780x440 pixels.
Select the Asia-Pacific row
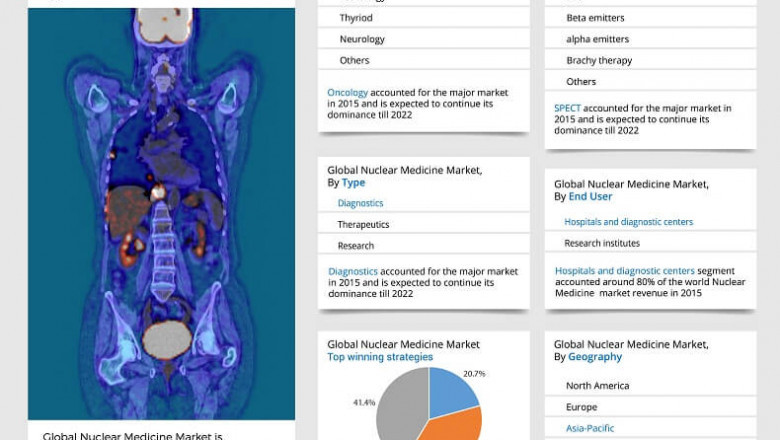pyautogui.click(x=650, y=428)
